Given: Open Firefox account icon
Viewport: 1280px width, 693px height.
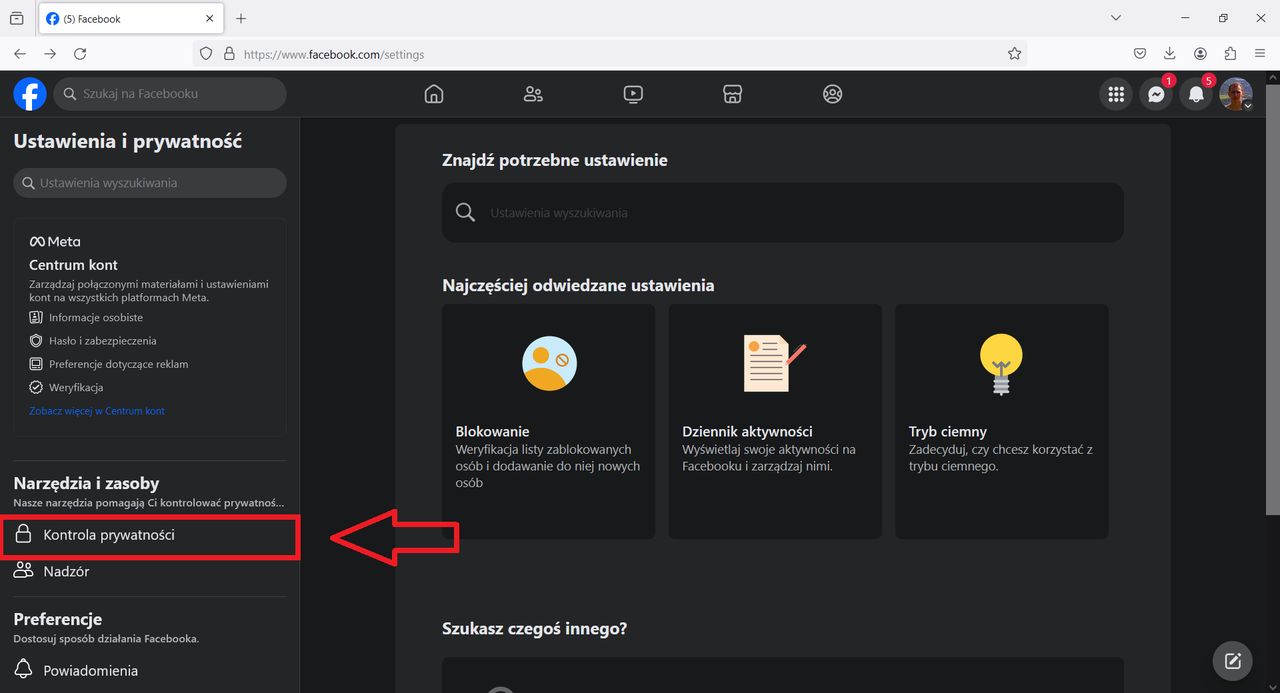Looking at the screenshot, I should coord(1200,54).
